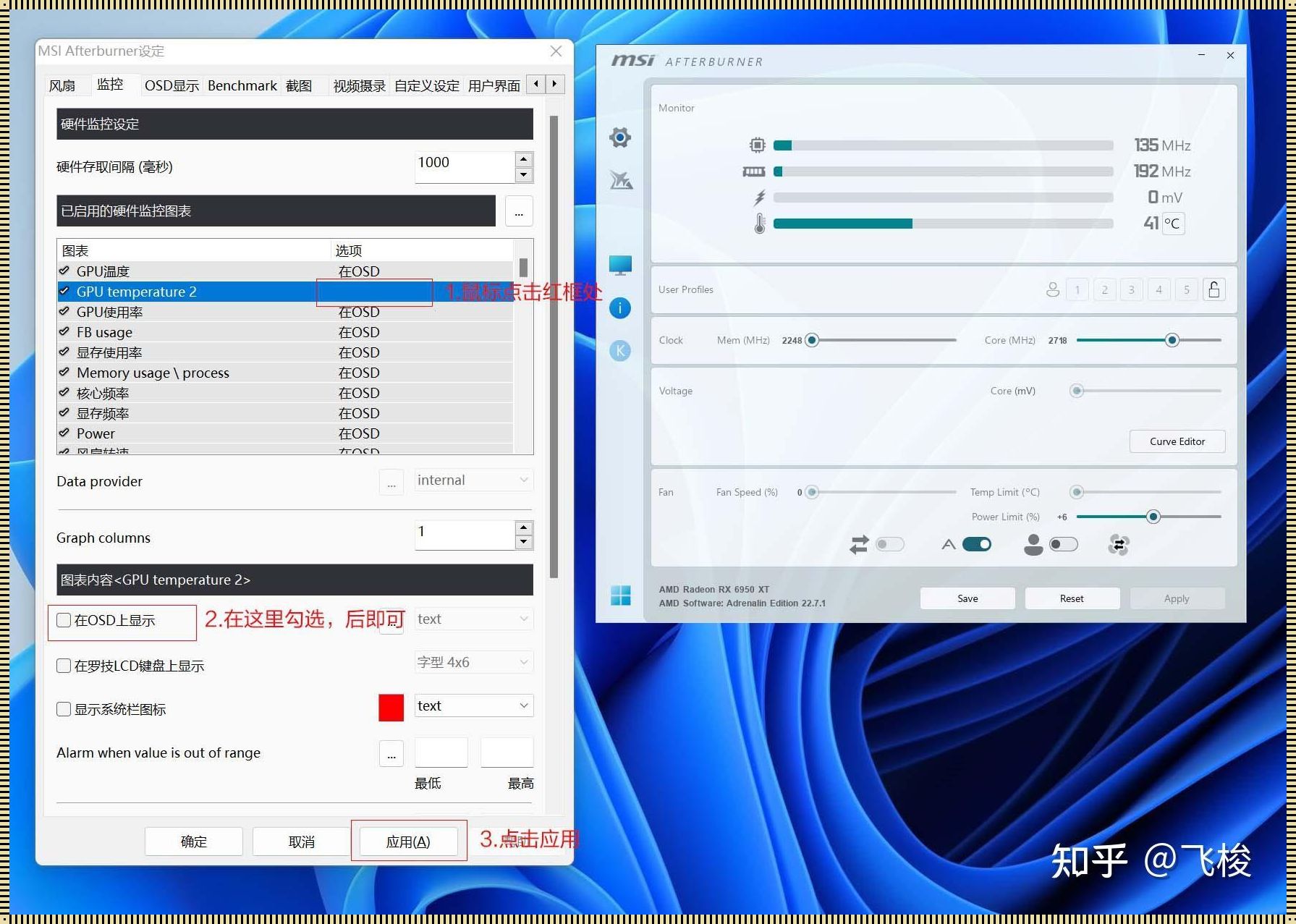The height and width of the screenshot is (924, 1296).
Task: Switch to the 用户界面 tab
Action: pyautogui.click(x=494, y=85)
